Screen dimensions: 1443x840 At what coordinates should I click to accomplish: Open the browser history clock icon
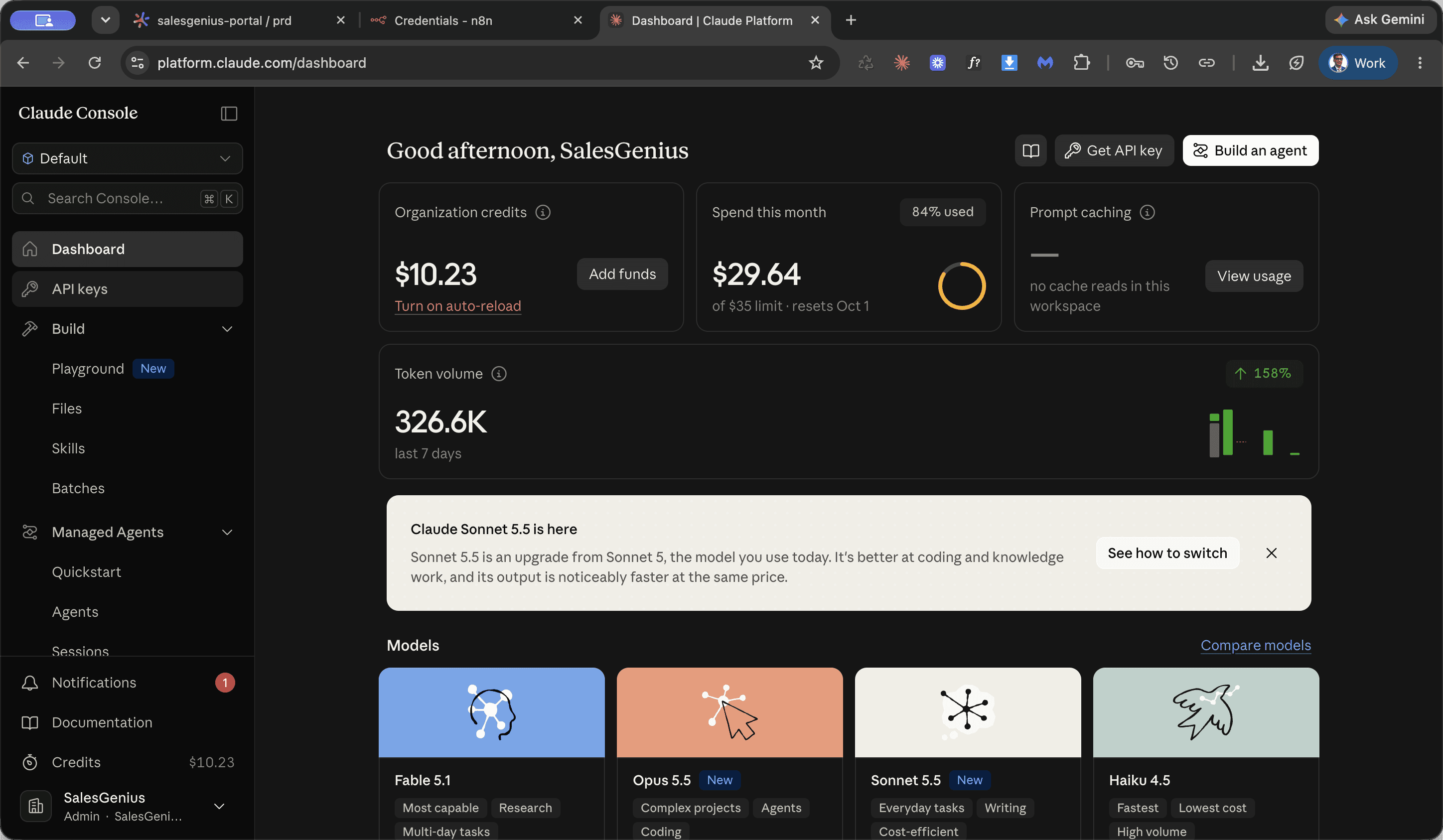(x=1170, y=63)
